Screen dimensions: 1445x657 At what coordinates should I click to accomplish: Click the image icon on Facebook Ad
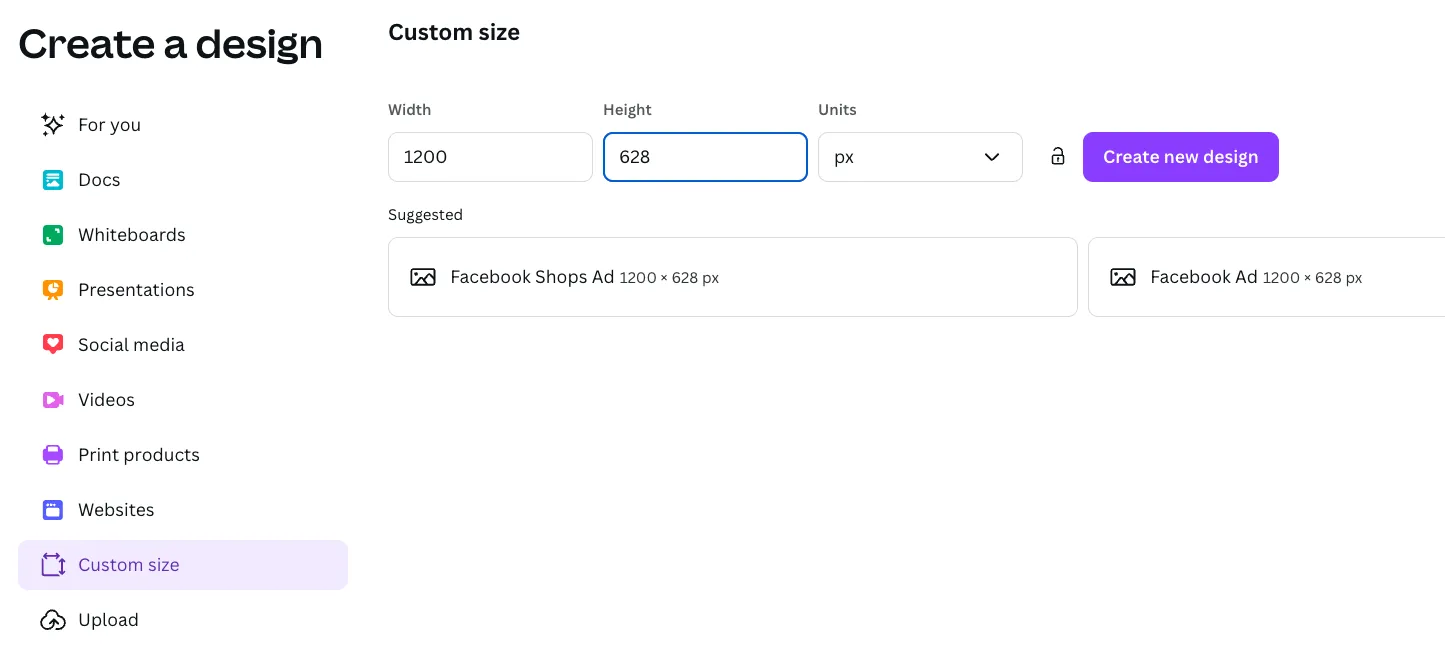coord(1121,277)
